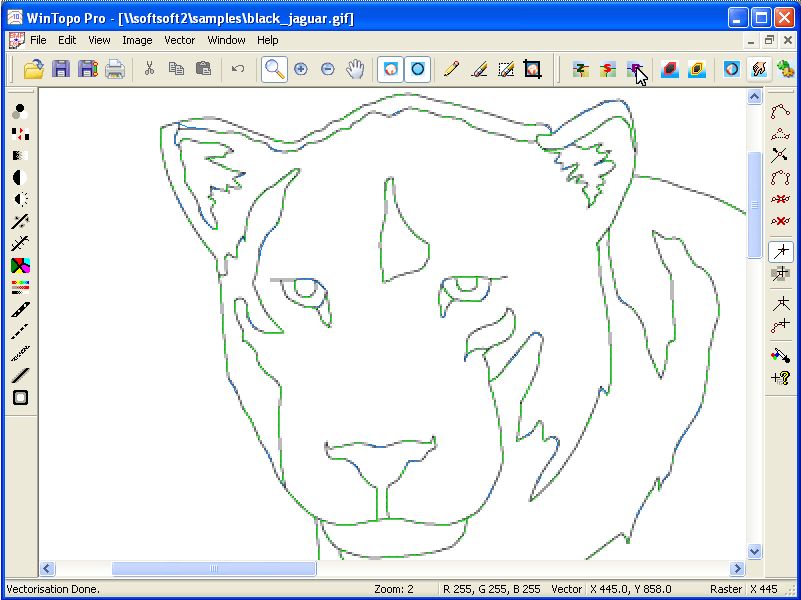Screen dimensions: 801x600
Task: Select the Zoom magnifier tool
Action: [x=273, y=69]
